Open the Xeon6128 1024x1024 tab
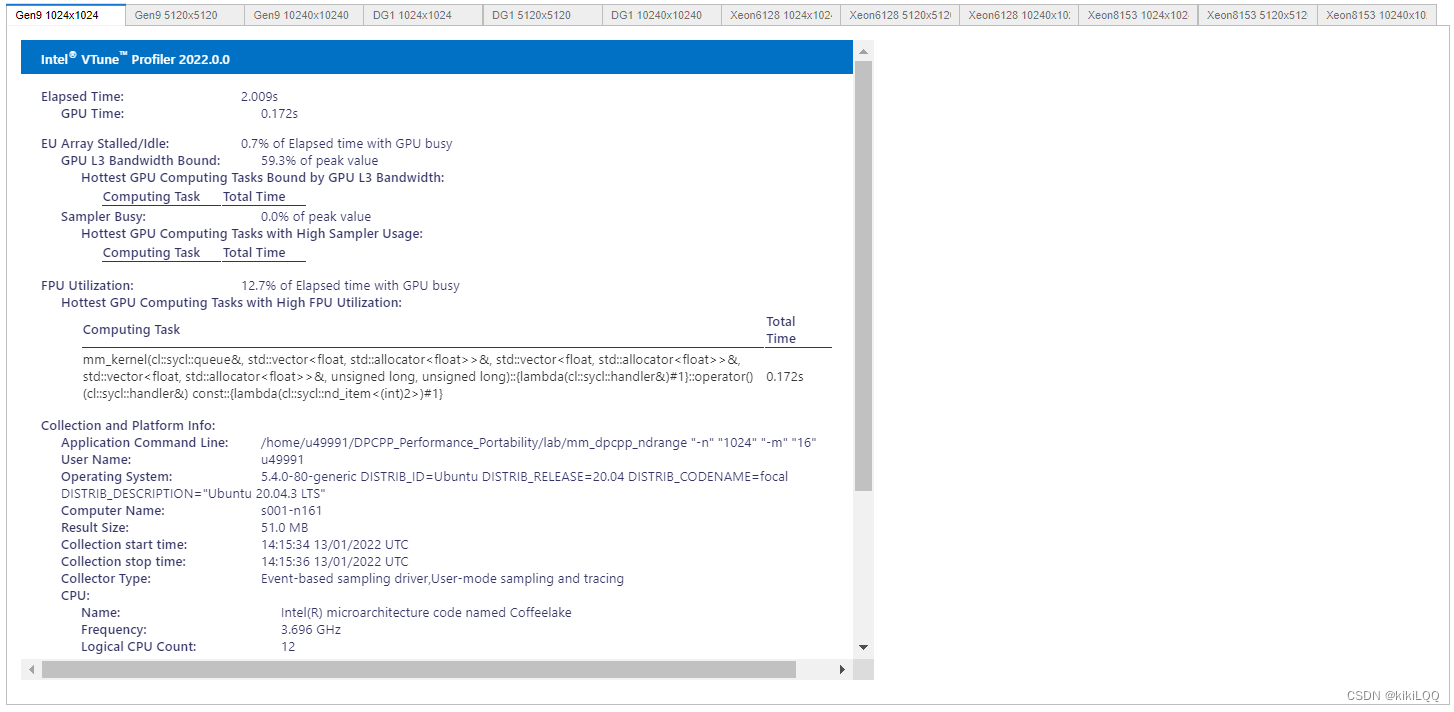Viewport: 1454px width, 712px height. (780, 15)
